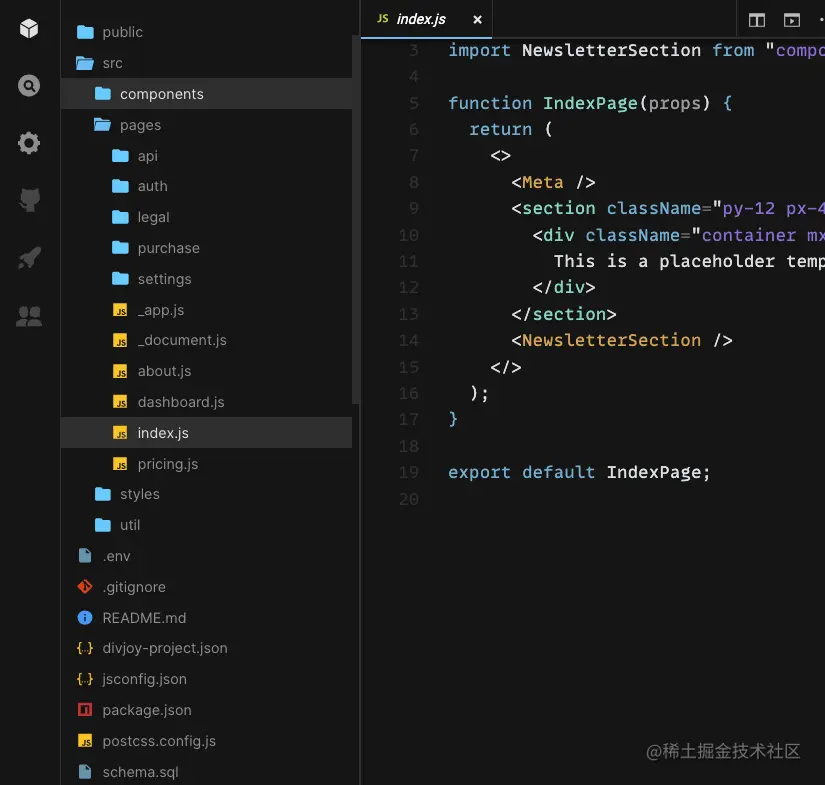This screenshot has width=825, height=785.
Task: Place cursor on 'export default IndexPage;' line
Action: click(x=579, y=472)
